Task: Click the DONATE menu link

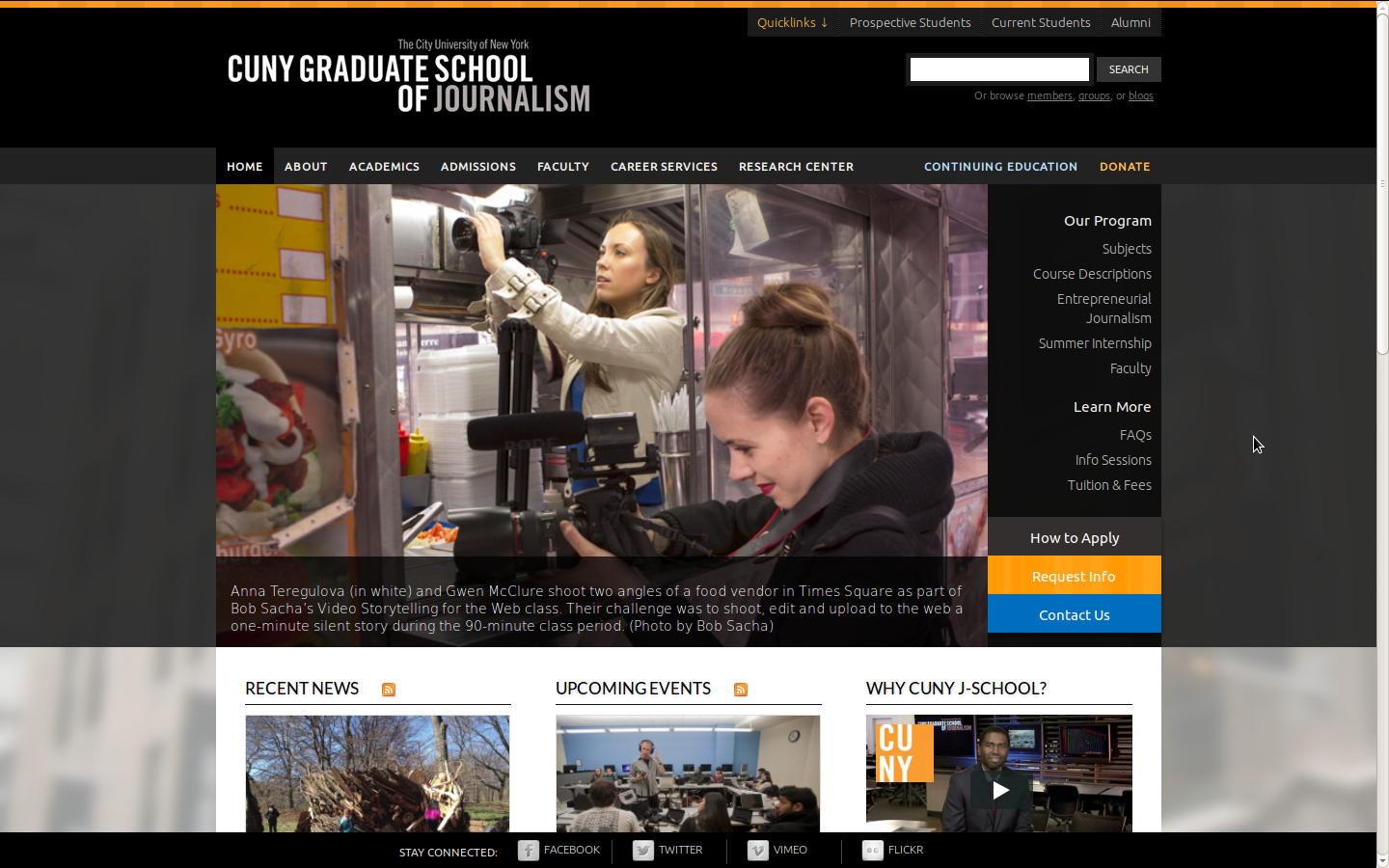Action: click(x=1125, y=166)
